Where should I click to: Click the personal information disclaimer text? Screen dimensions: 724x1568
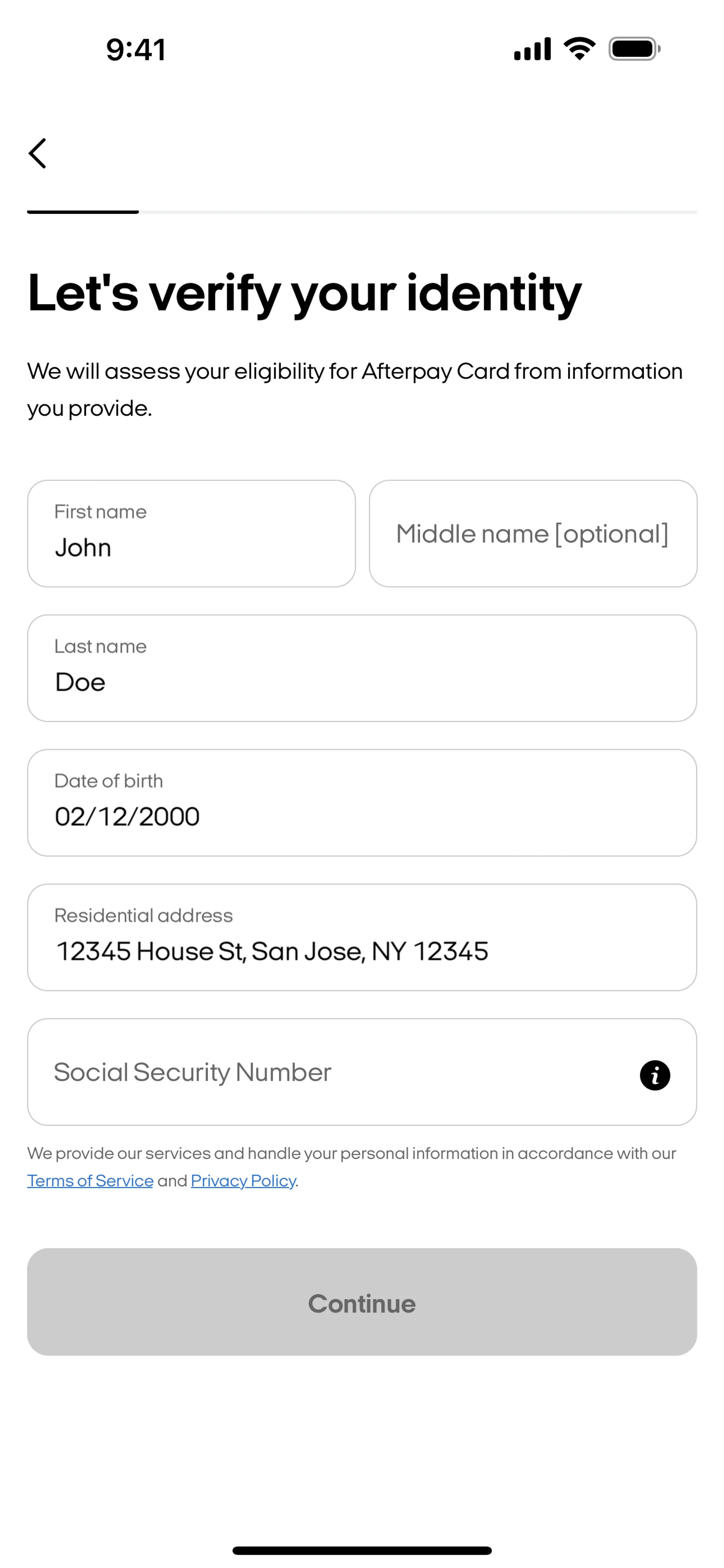(x=351, y=1153)
